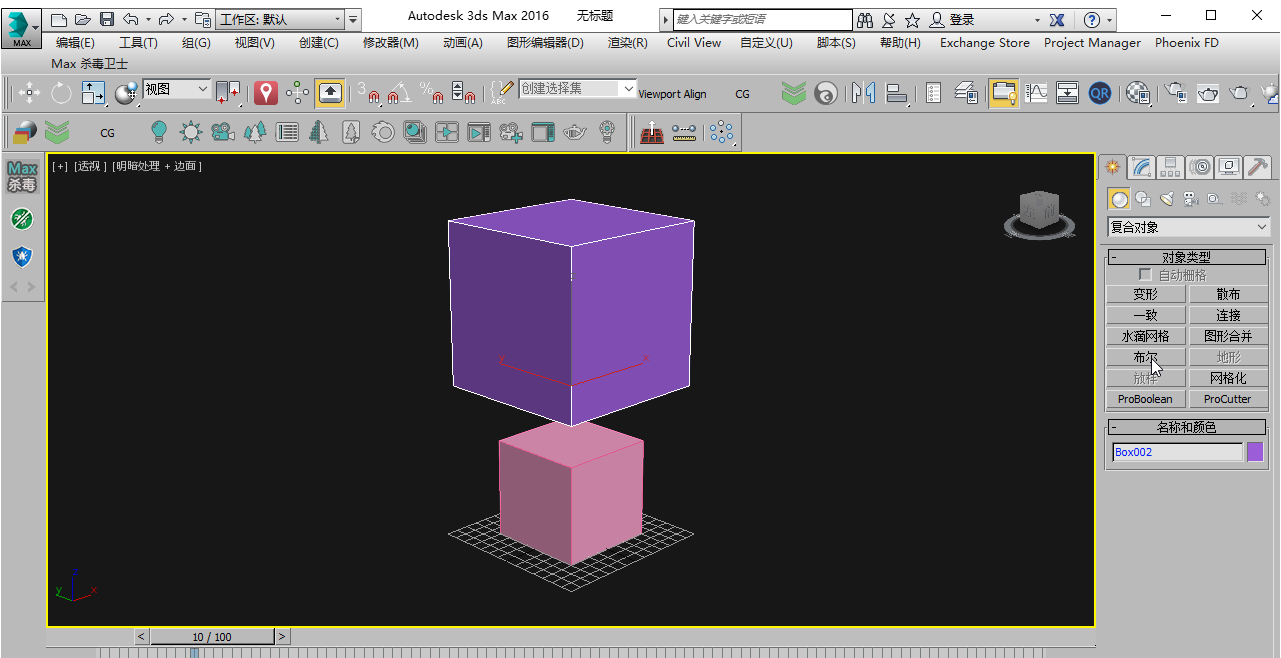
Task: Toggle the percent snap button
Action: (x=431, y=94)
